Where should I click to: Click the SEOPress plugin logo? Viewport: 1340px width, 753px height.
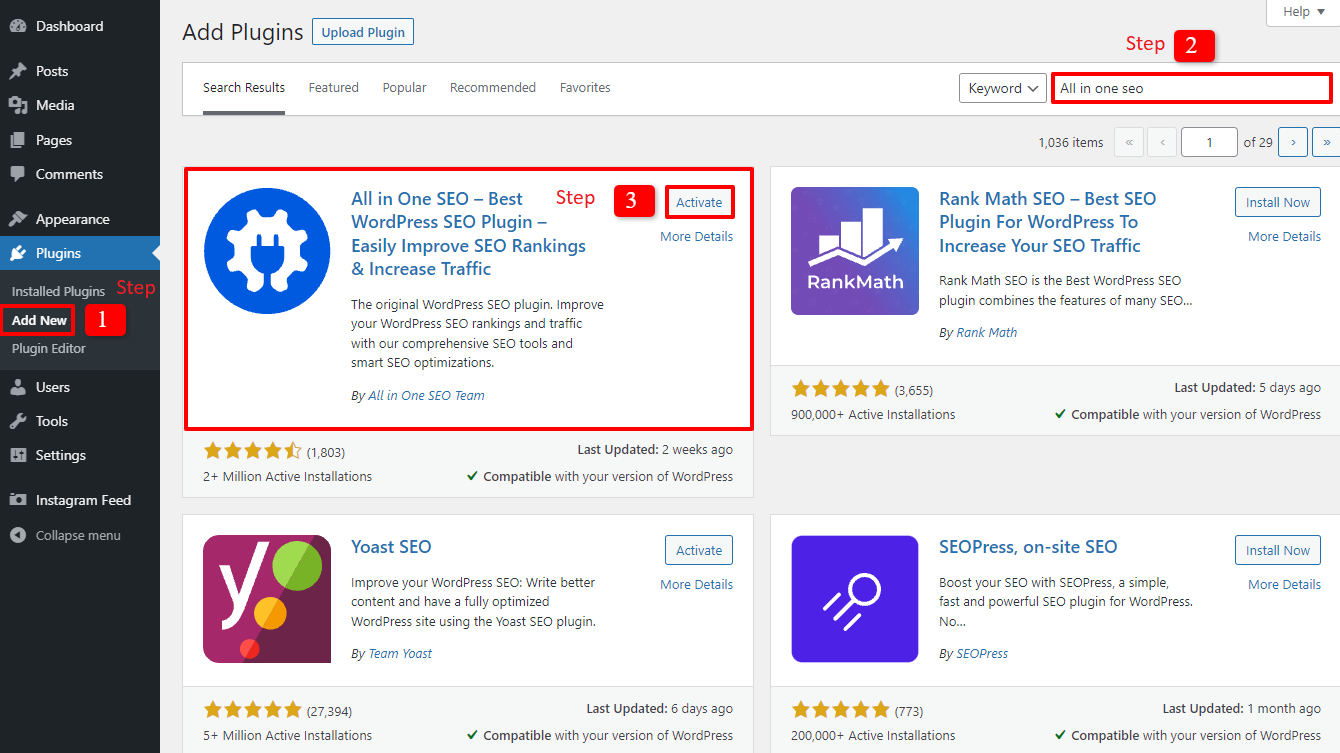pyautogui.click(x=855, y=599)
